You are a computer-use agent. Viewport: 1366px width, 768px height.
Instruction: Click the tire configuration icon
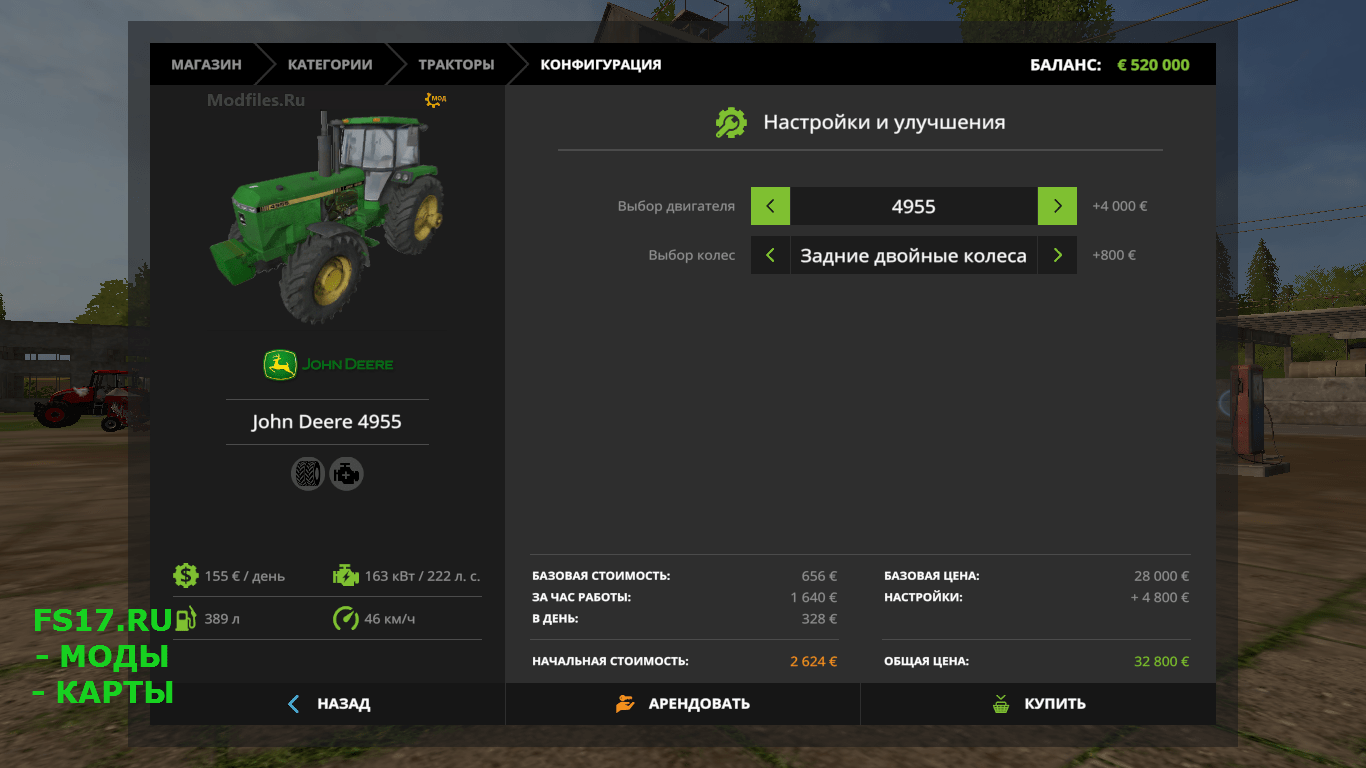[x=308, y=473]
